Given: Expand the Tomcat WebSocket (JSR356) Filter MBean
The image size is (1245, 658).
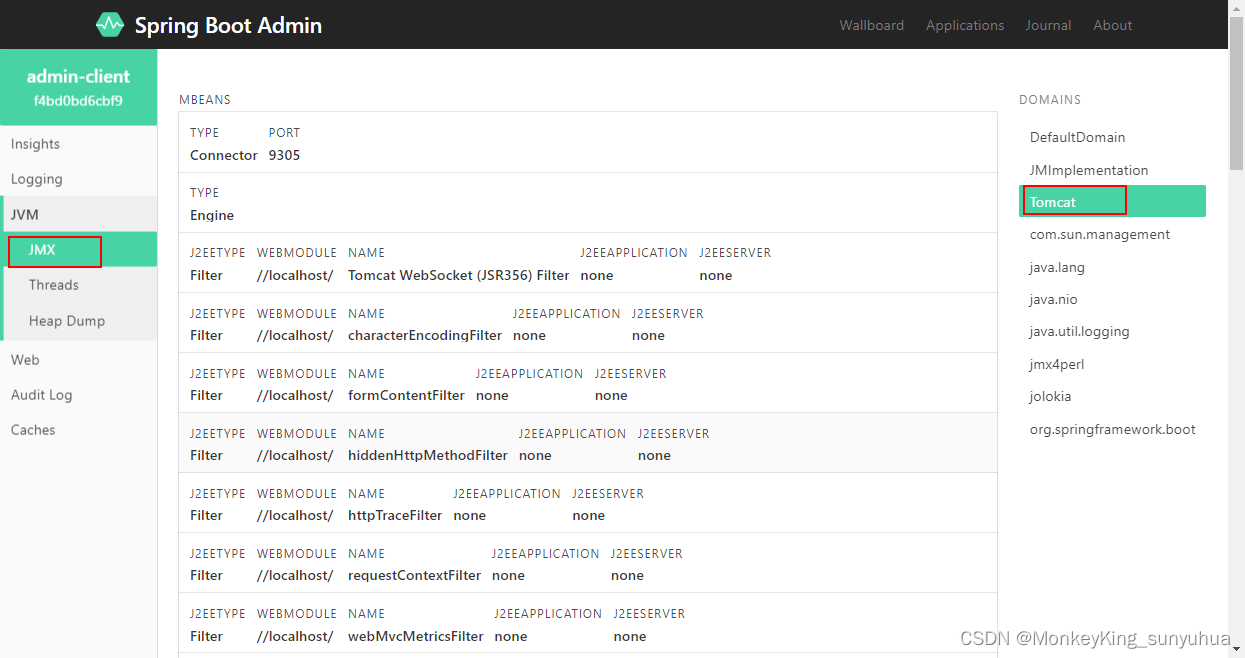Looking at the screenshot, I should [x=588, y=263].
